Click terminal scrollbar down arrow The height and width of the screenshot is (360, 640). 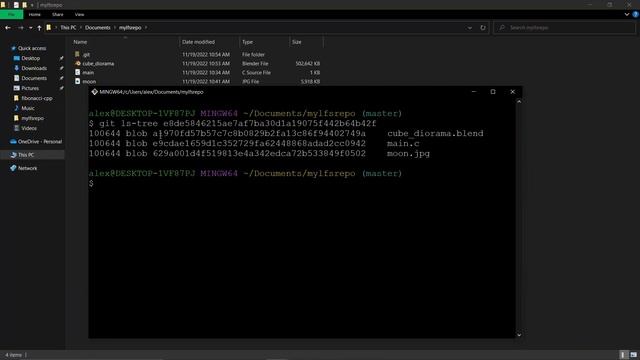pos(519,335)
